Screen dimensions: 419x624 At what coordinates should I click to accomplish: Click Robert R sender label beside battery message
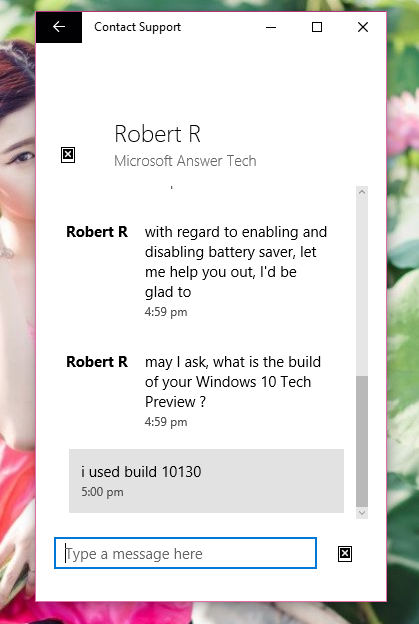click(97, 232)
